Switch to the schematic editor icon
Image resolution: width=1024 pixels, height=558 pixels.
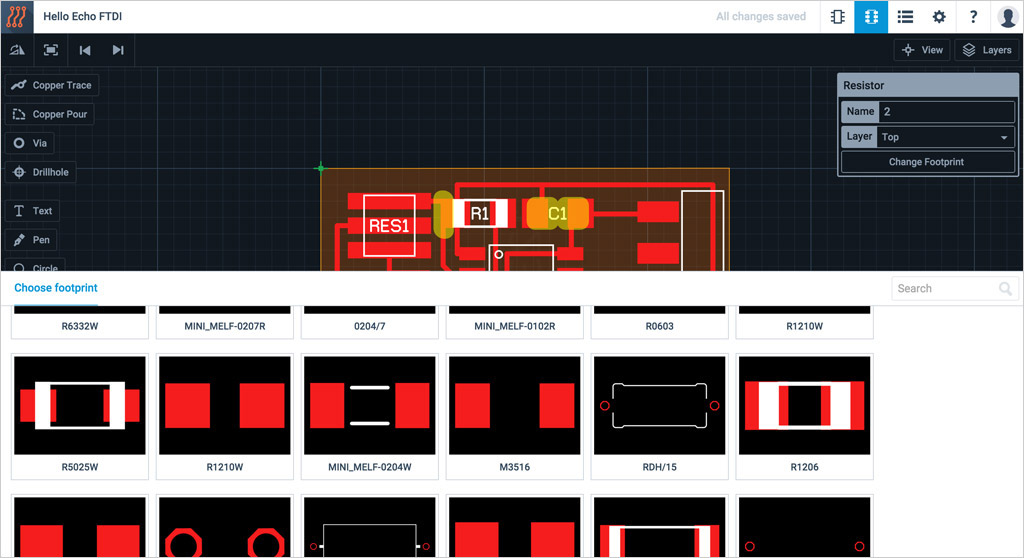[837, 17]
